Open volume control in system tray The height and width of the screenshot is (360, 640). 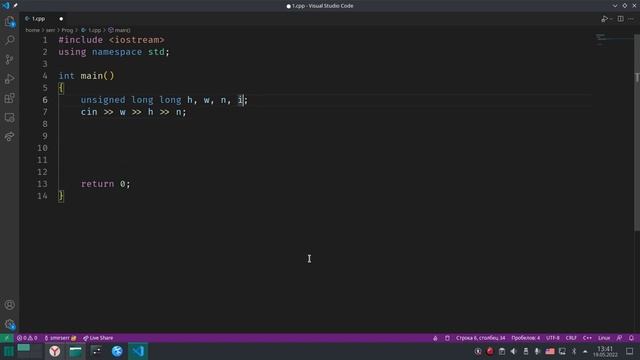point(513,351)
